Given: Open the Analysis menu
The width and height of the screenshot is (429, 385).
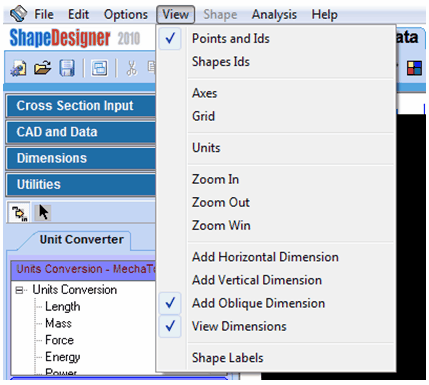Looking at the screenshot, I should [274, 15].
